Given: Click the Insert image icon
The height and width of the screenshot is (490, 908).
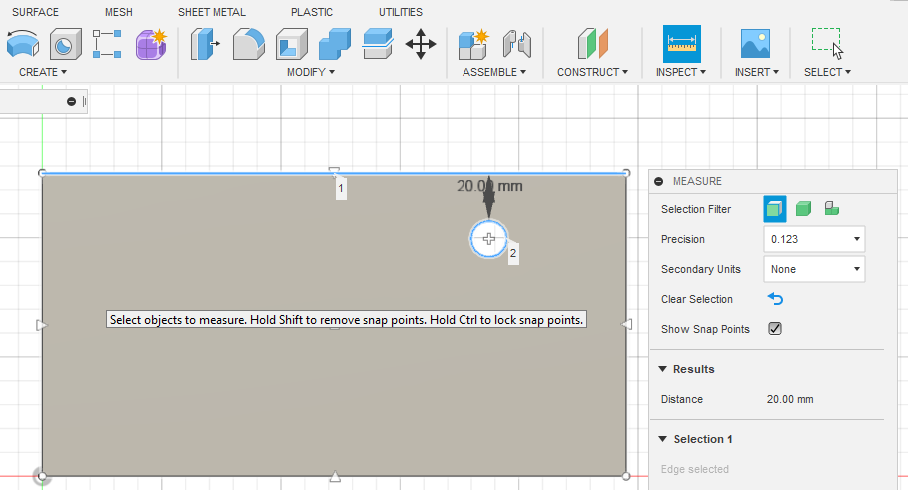Looking at the screenshot, I should pos(754,44).
